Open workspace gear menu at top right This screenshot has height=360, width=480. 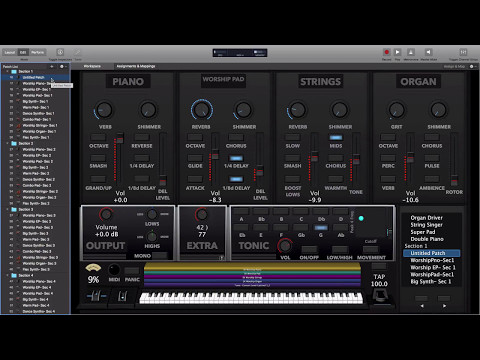click(472, 66)
